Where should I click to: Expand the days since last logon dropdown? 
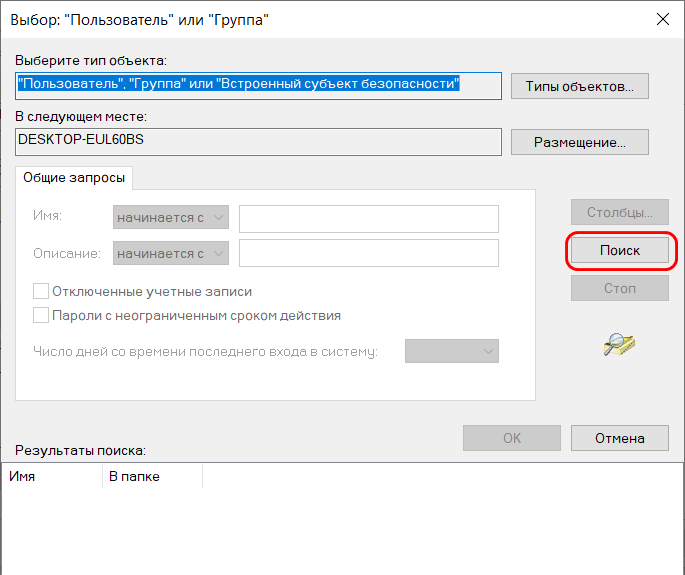[x=451, y=351]
